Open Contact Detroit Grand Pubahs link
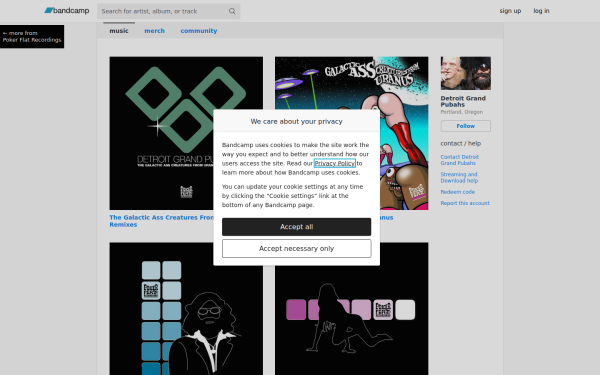 tap(460, 160)
